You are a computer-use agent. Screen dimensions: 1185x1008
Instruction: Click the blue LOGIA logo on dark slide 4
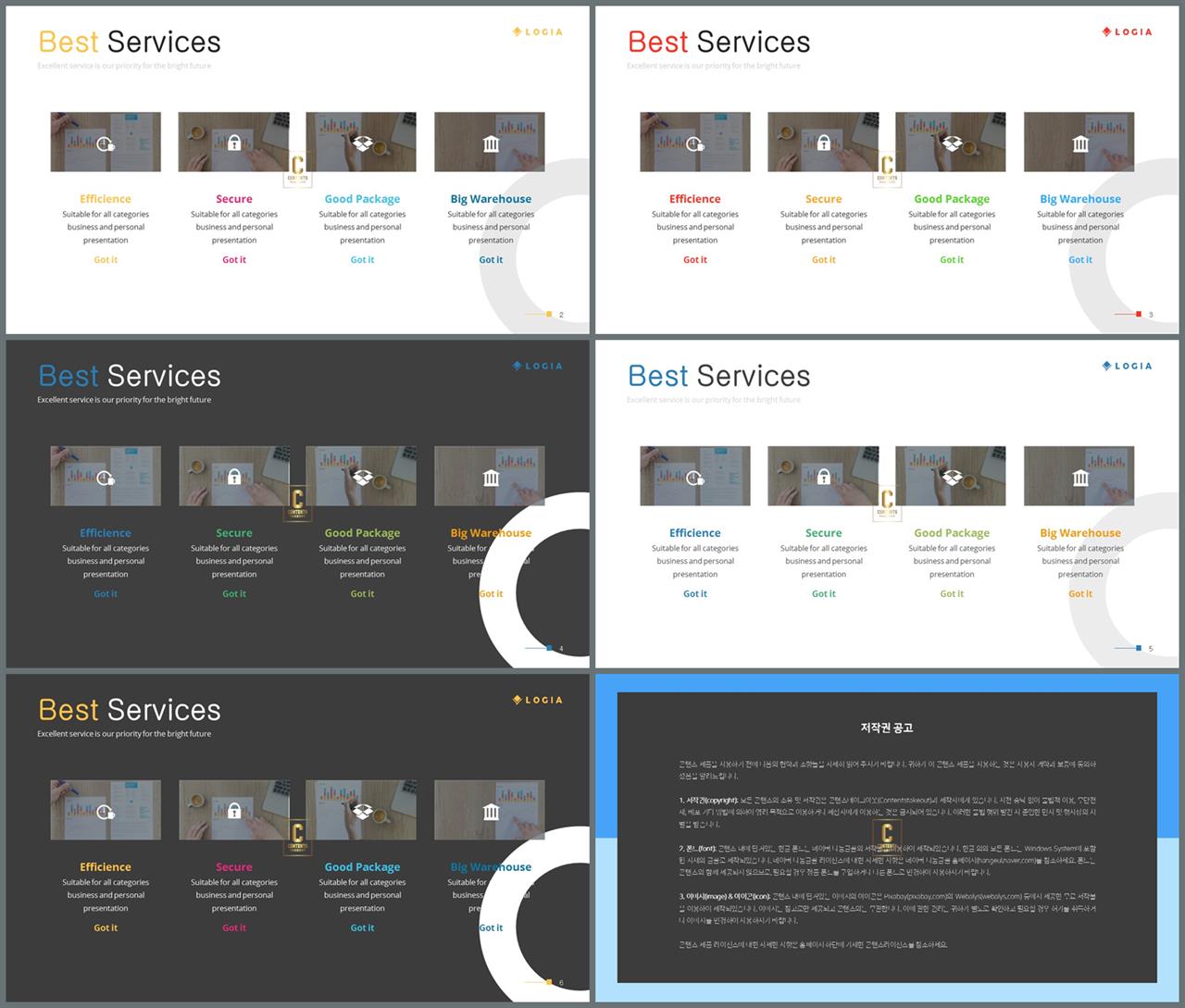point(538,366)
